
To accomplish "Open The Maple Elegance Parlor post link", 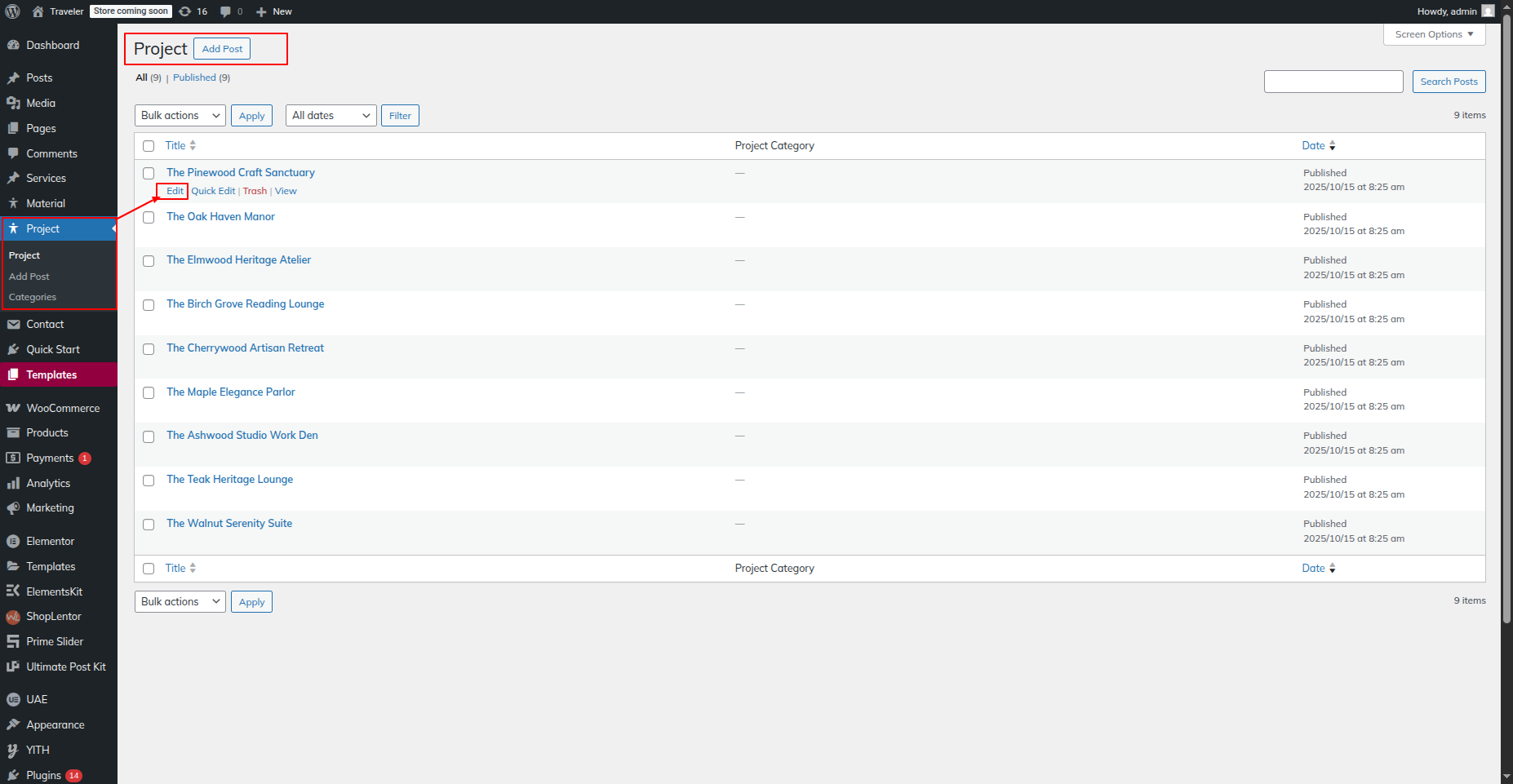I will tap(231, 392).
